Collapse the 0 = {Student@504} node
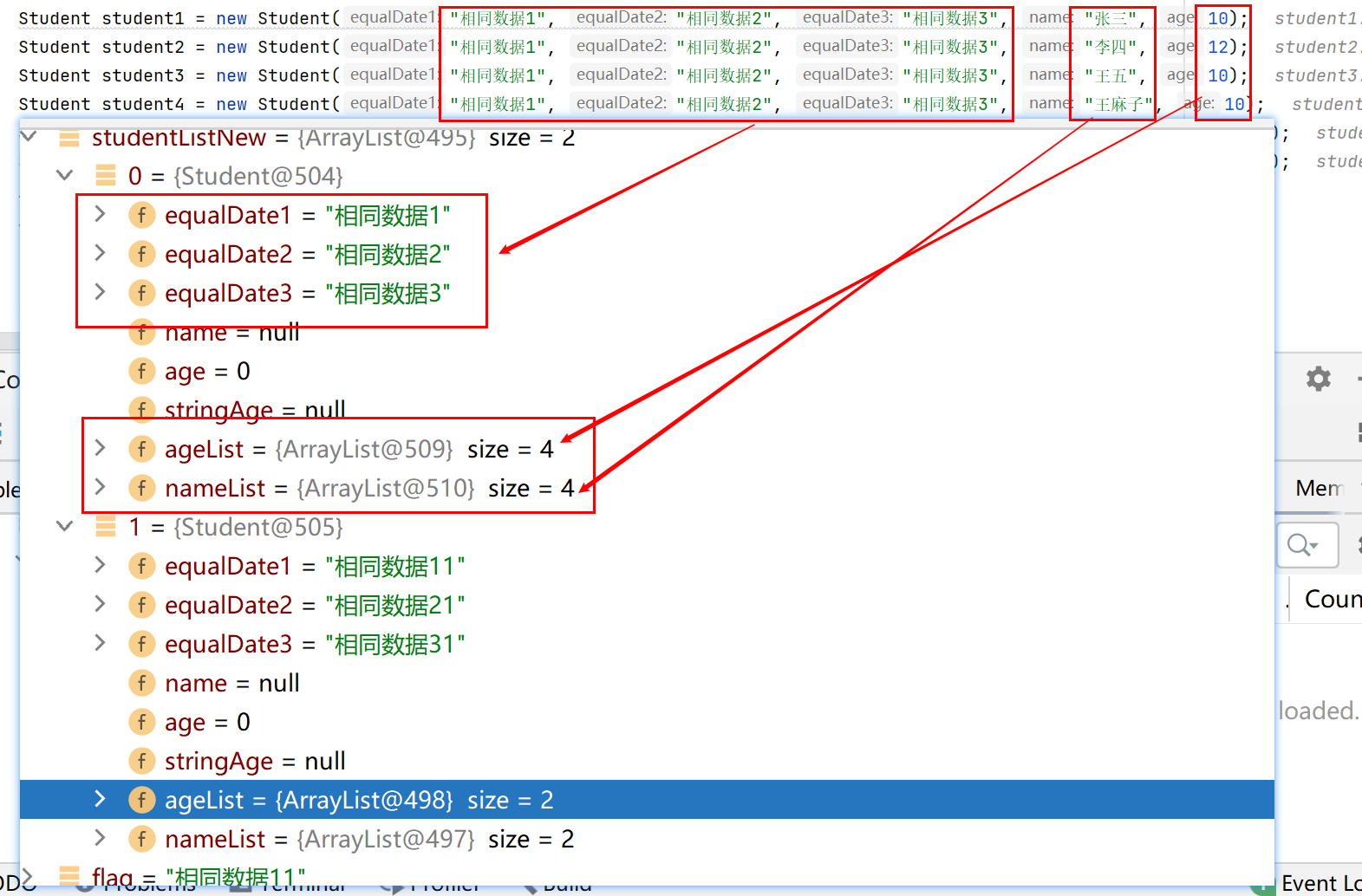This screenshot has width=1362, height=896. click(x=64, y=176)
